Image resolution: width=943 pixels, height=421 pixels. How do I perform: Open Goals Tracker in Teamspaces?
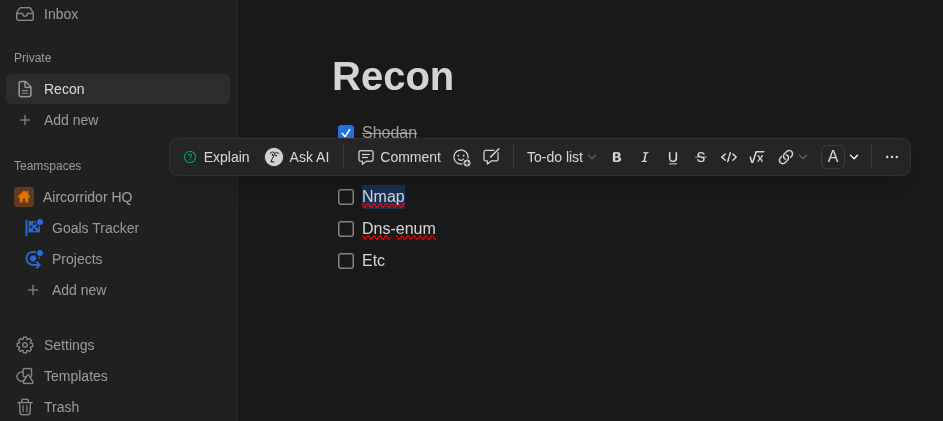click(x=95, y=229)
